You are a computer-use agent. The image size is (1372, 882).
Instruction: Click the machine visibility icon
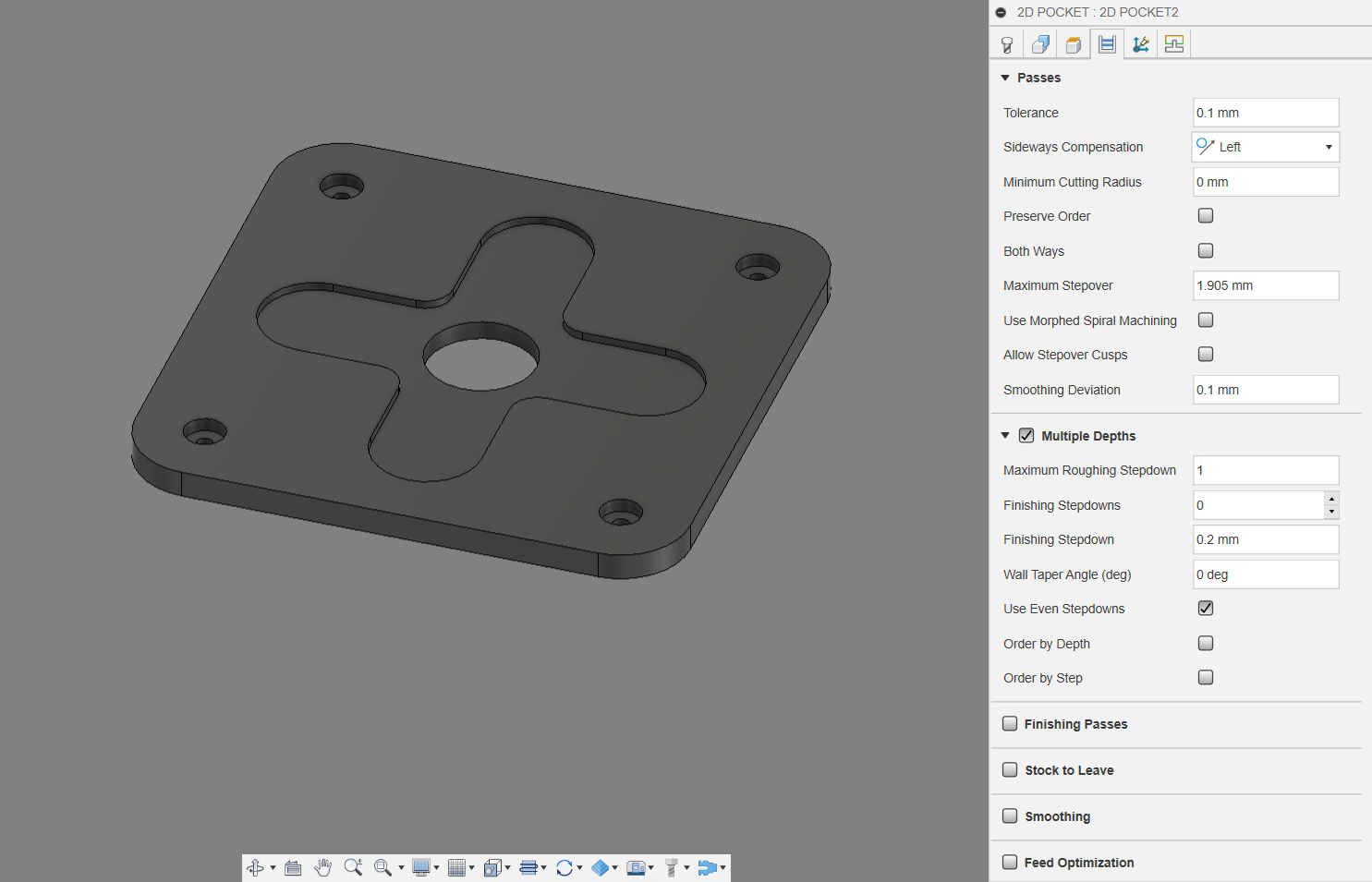coord(636,867)
